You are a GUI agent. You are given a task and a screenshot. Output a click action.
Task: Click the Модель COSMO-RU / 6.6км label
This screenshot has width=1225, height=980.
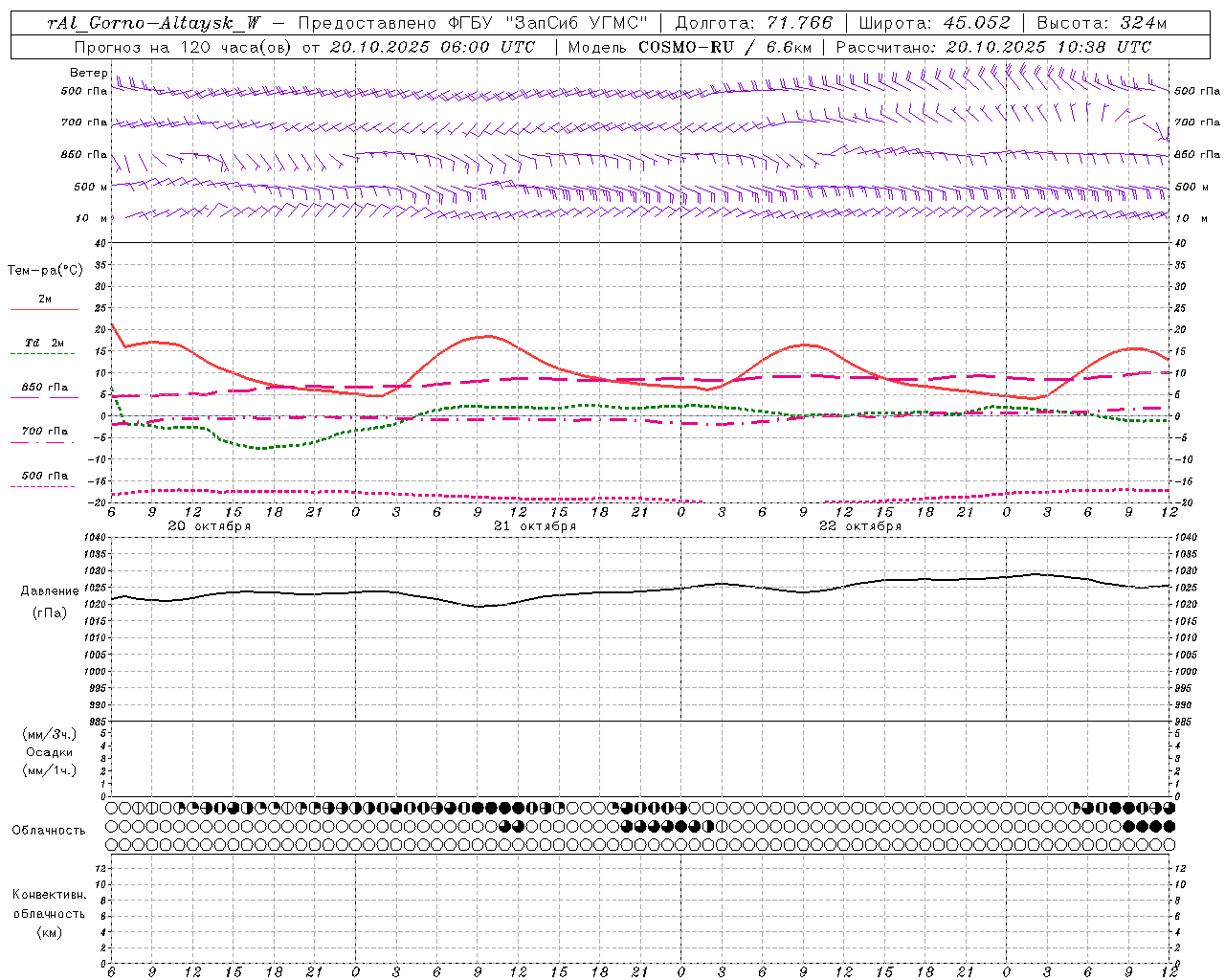click(x=690, y=47)
